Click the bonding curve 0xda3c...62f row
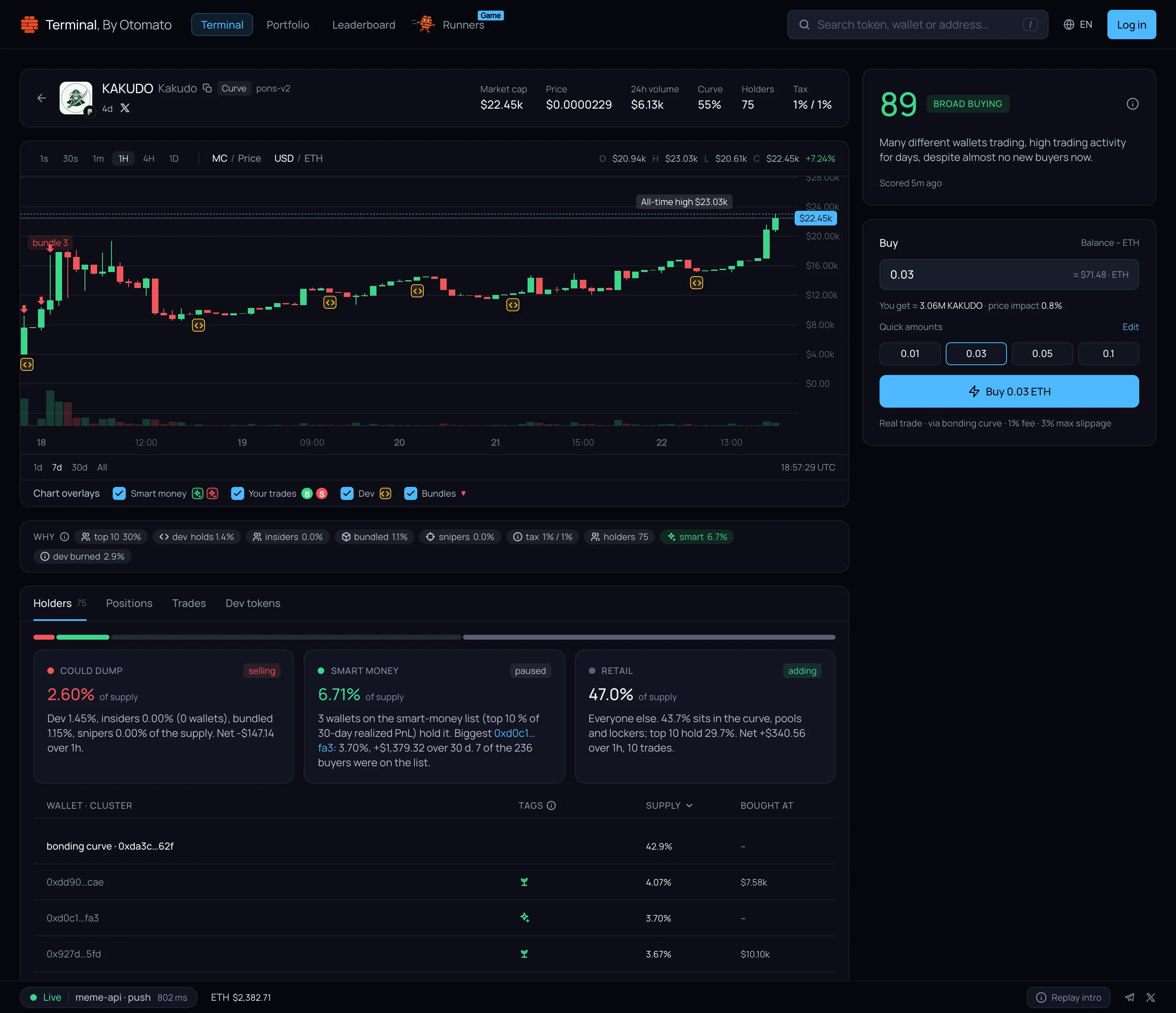This screenshot has height=1013, width=1176. [434, 846]
